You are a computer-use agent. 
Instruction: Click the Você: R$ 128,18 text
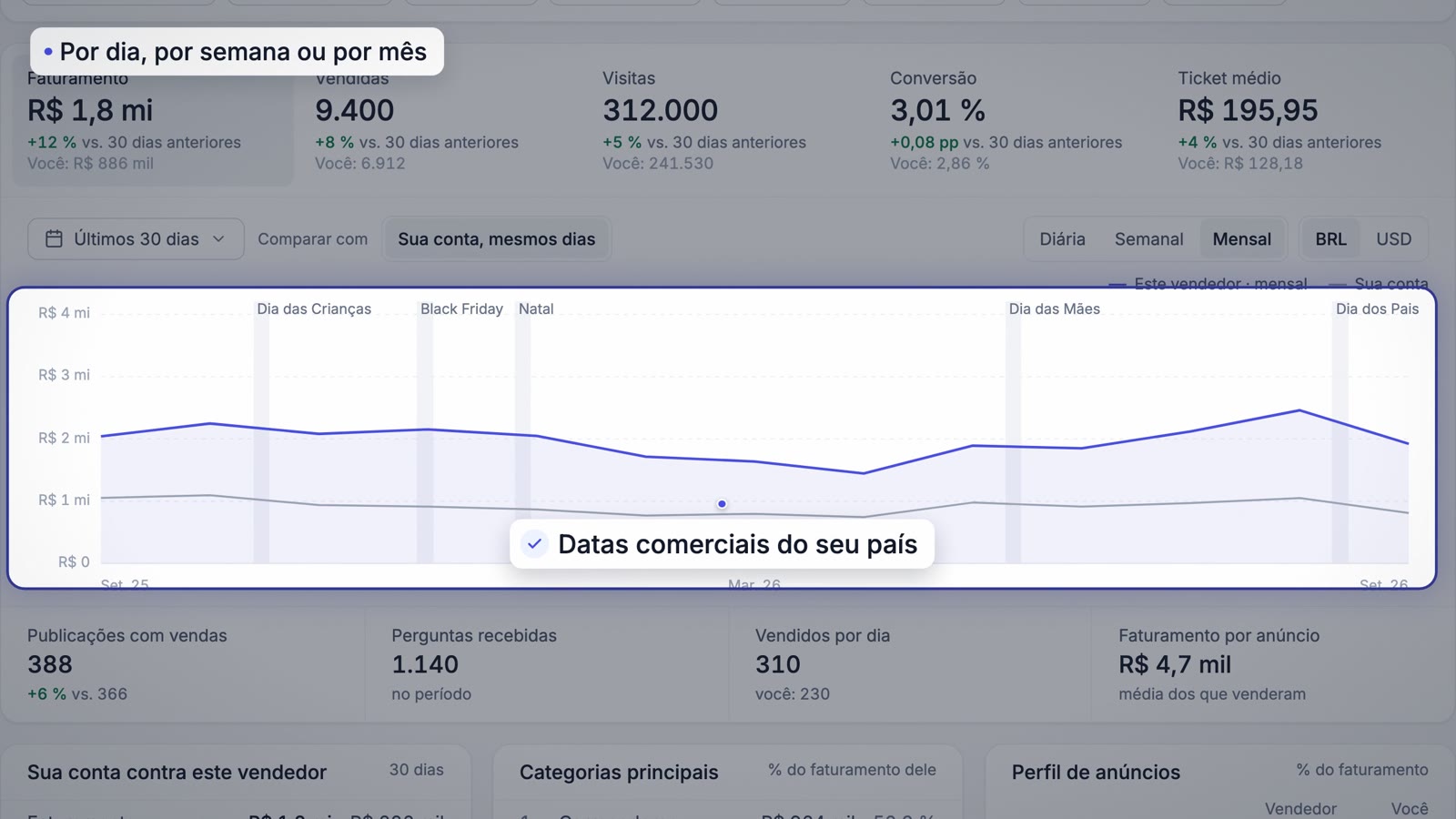[x=1240, y=164]
